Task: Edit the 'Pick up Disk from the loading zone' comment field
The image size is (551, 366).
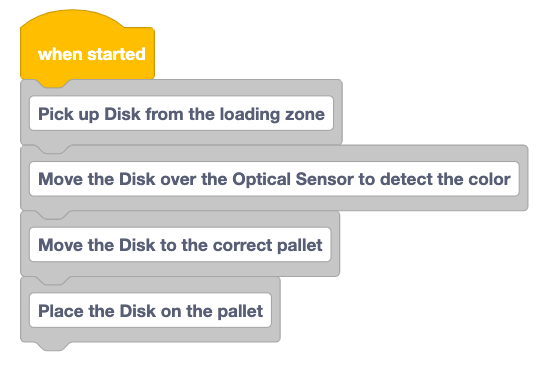Action: click(x=181, y=113)
